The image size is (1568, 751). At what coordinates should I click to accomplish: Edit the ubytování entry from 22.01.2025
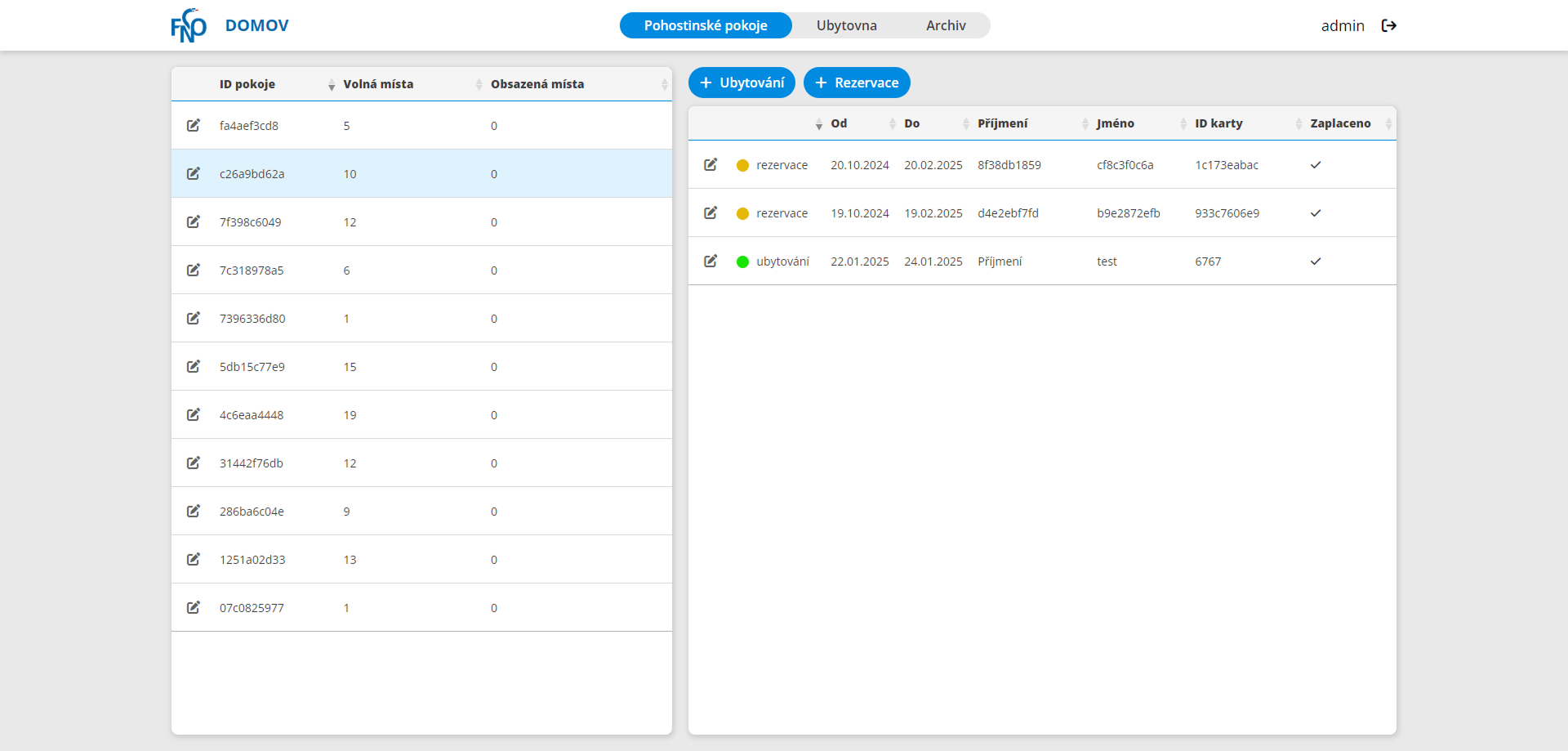click(710, 261)
